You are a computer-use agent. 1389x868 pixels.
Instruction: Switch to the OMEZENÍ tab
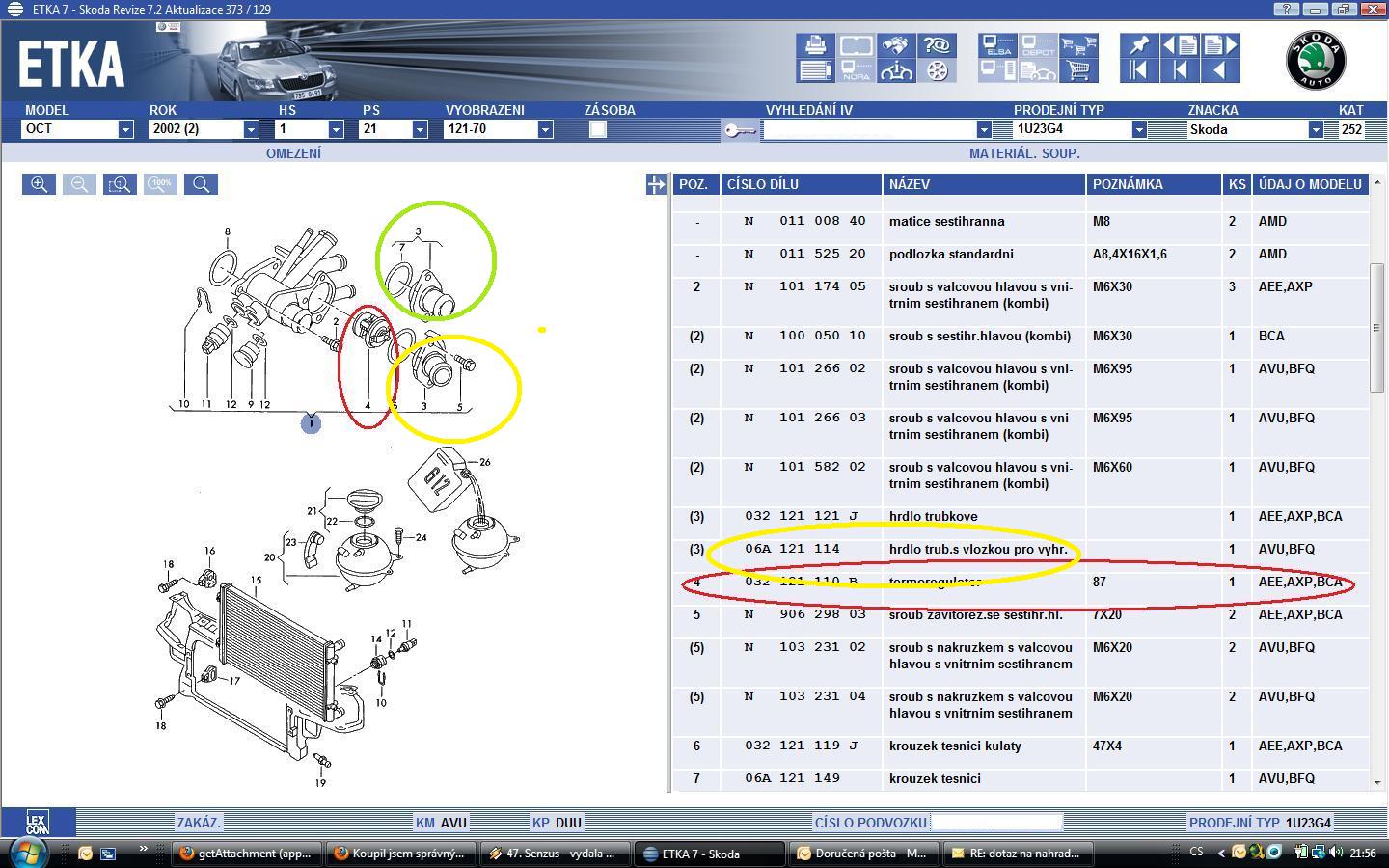coord(293,153)
